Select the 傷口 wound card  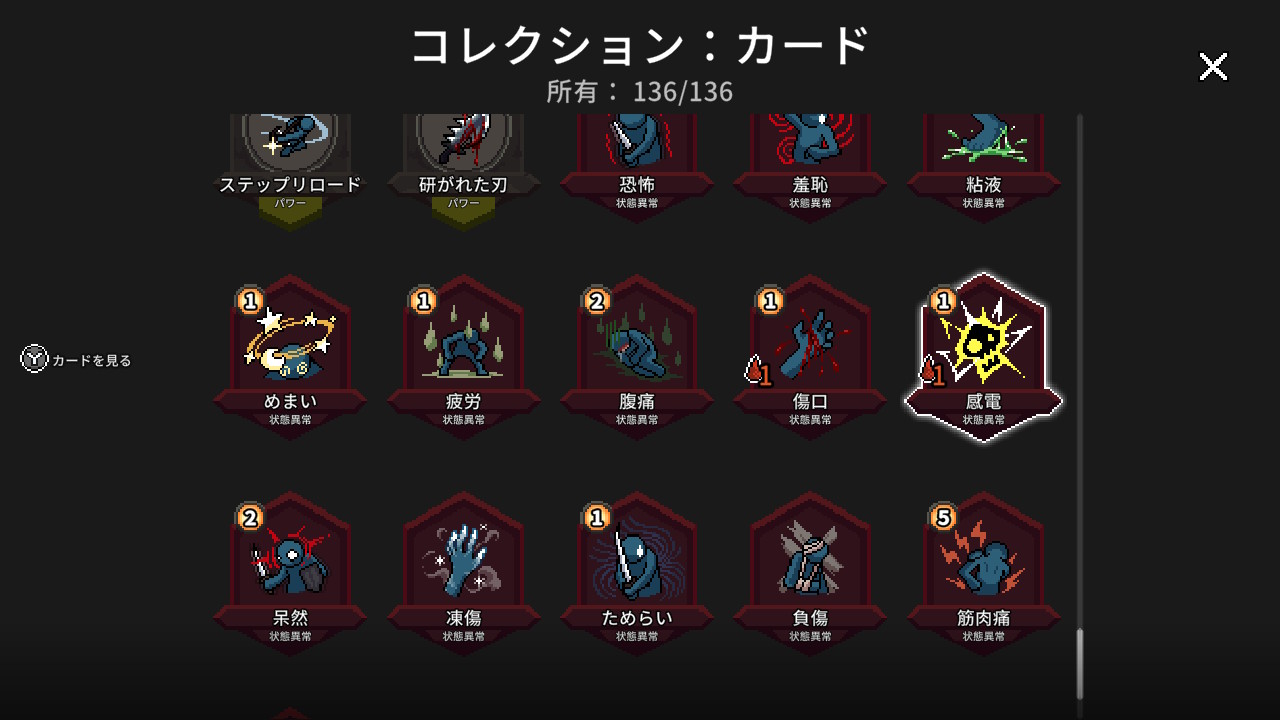point(810,357)
